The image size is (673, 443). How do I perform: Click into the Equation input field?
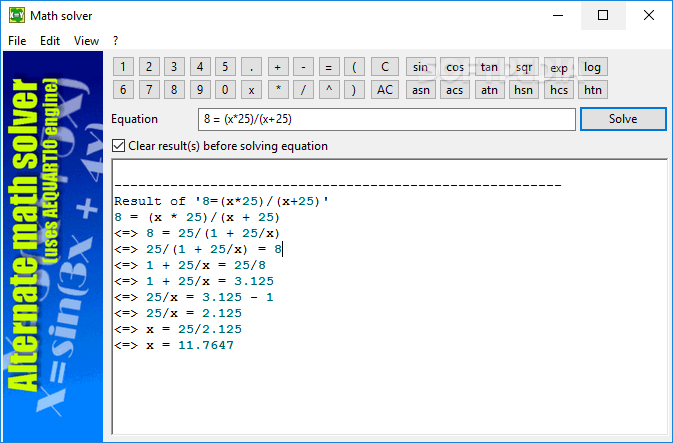click(387, 119)
